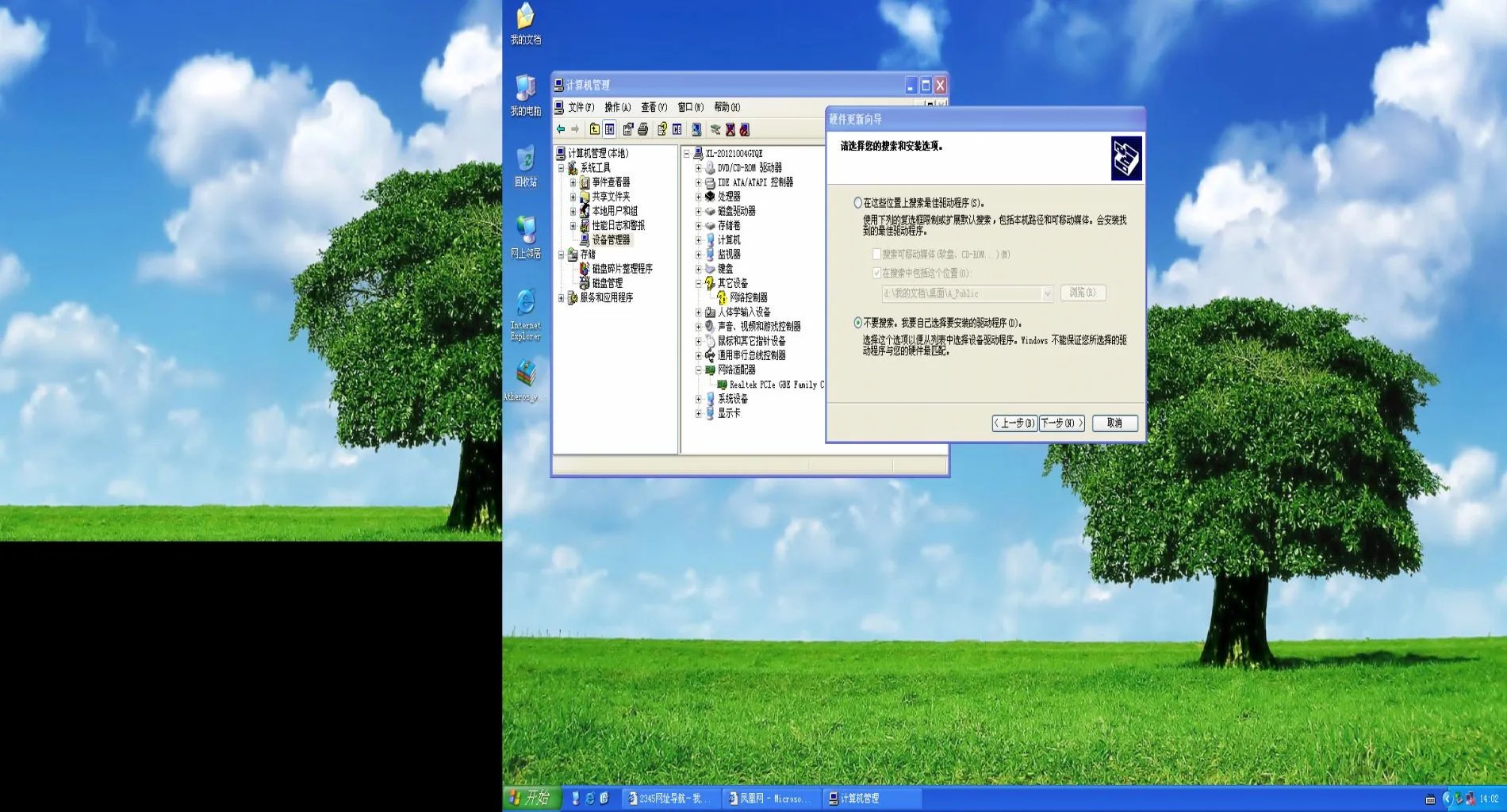Expand DVD/CD-ROM 驱动器 node
Viewport: 1507px width, 812px height.
[x=698, y=168]
